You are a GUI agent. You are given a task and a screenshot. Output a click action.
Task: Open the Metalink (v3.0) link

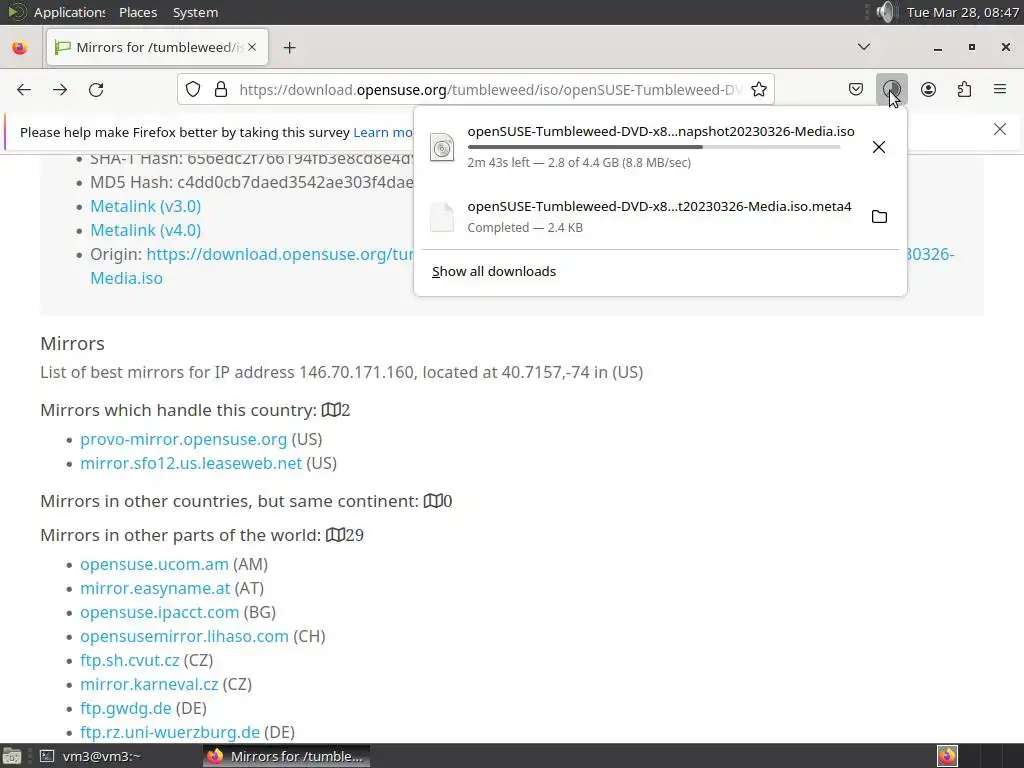tap(146, 206)
